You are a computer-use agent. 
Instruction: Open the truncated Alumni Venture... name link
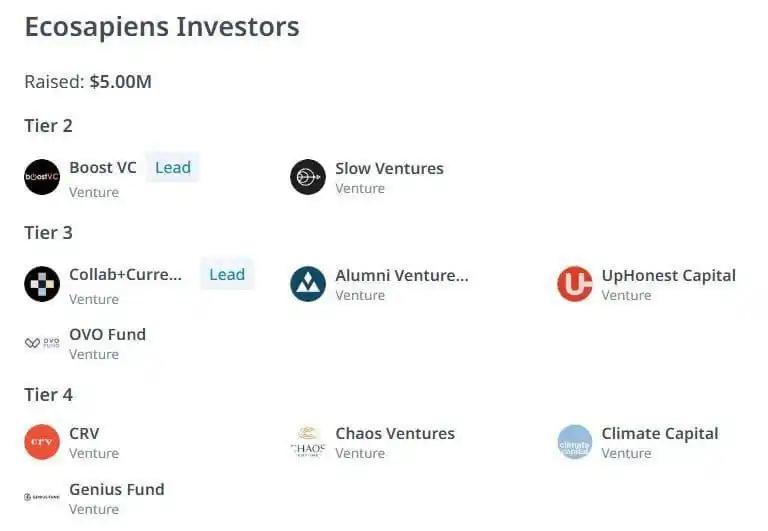point(401,275)
